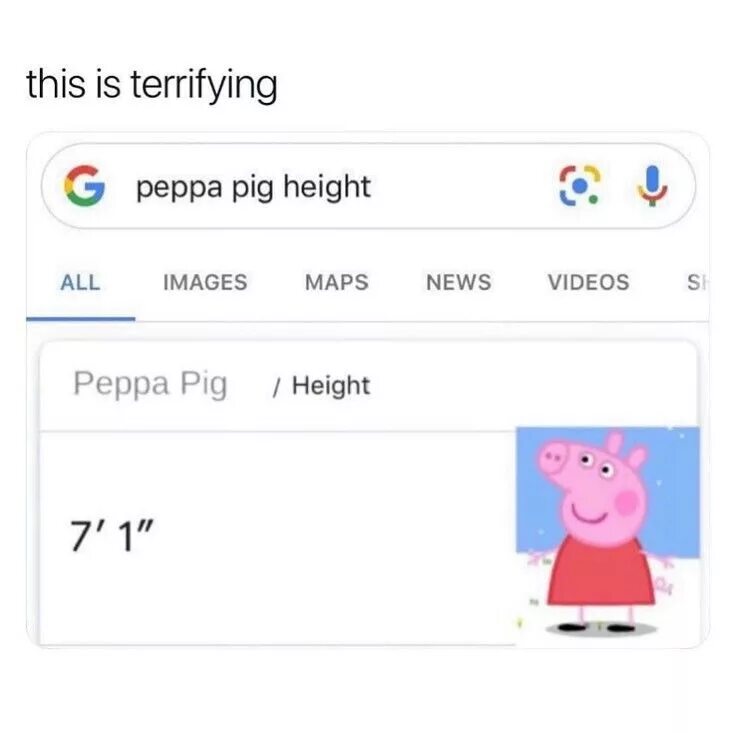Click the blue underline beneath the ALL tab
This screenshot has height=733, width=733.
click(x=81, y=319)
